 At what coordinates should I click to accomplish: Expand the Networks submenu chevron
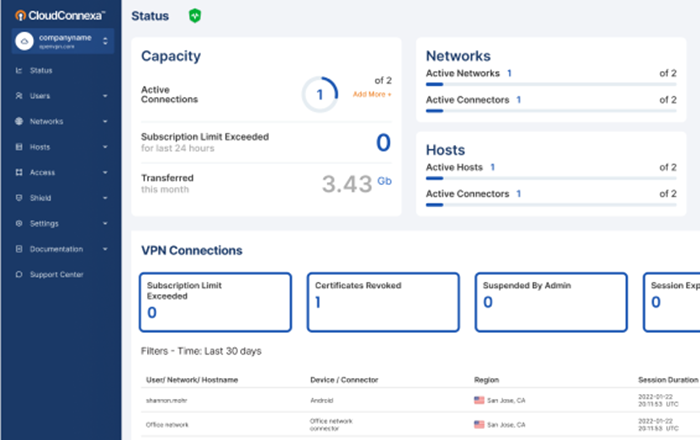click(x=105, y=121)
